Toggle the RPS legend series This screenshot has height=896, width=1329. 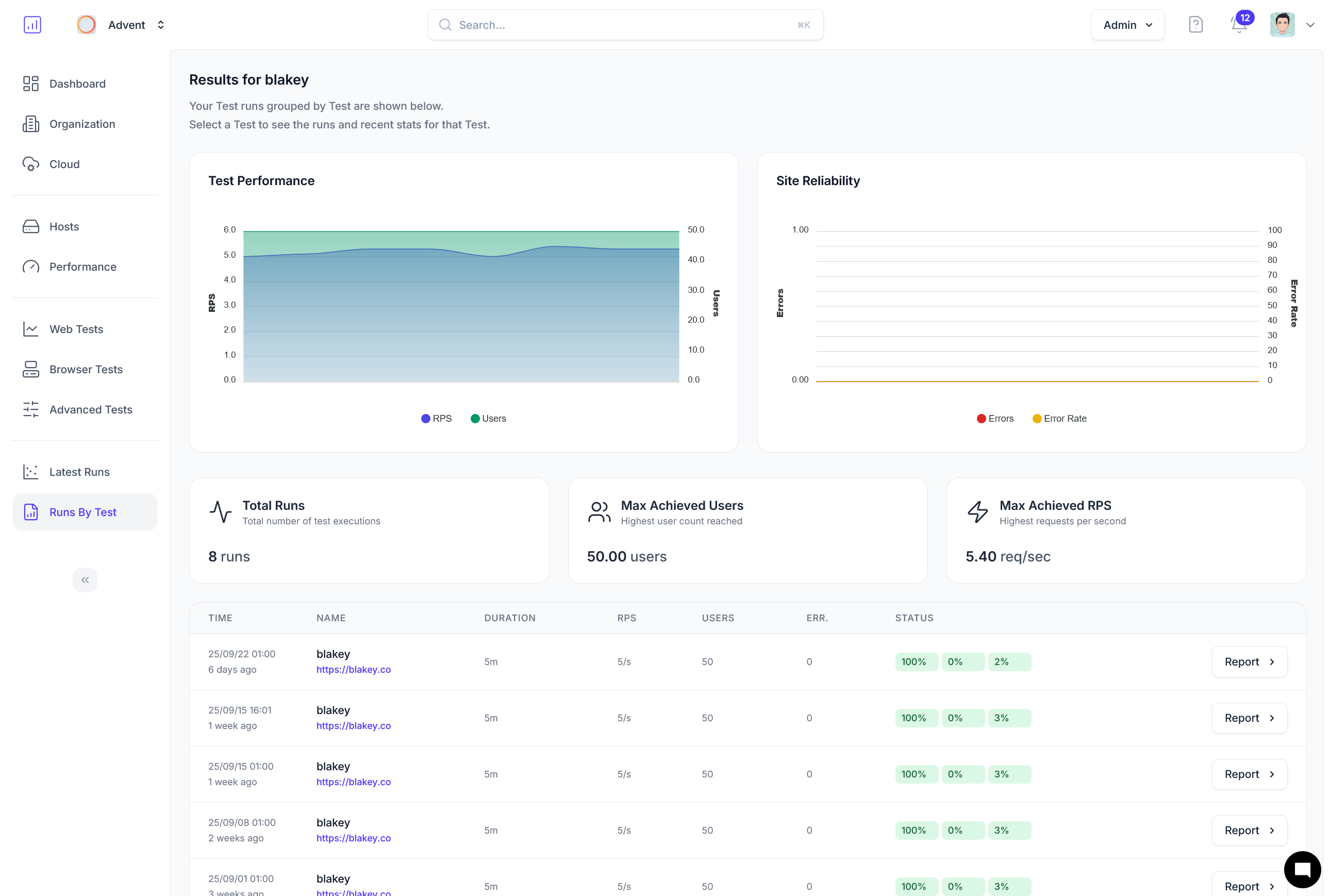(436, 419)
